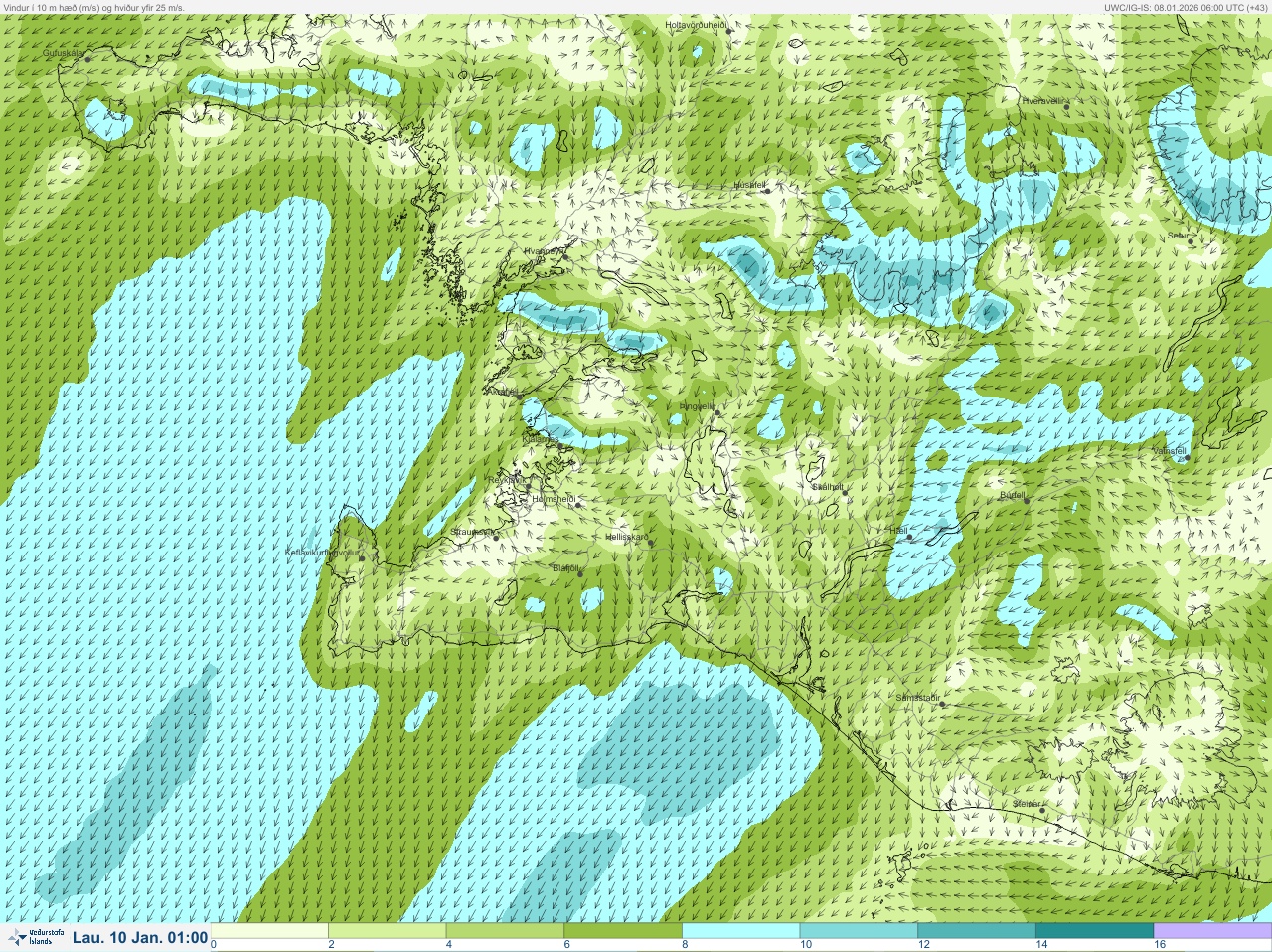Click the 14-16 m/s dark teal legend swatch
The width and height of the screenshot is (1272, 952).
click(x=1094, y=931)
